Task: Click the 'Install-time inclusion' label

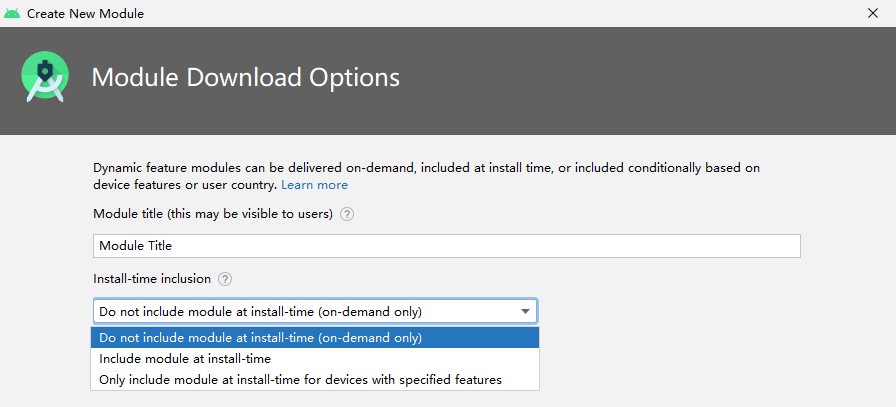Action: tap(152, 279)
